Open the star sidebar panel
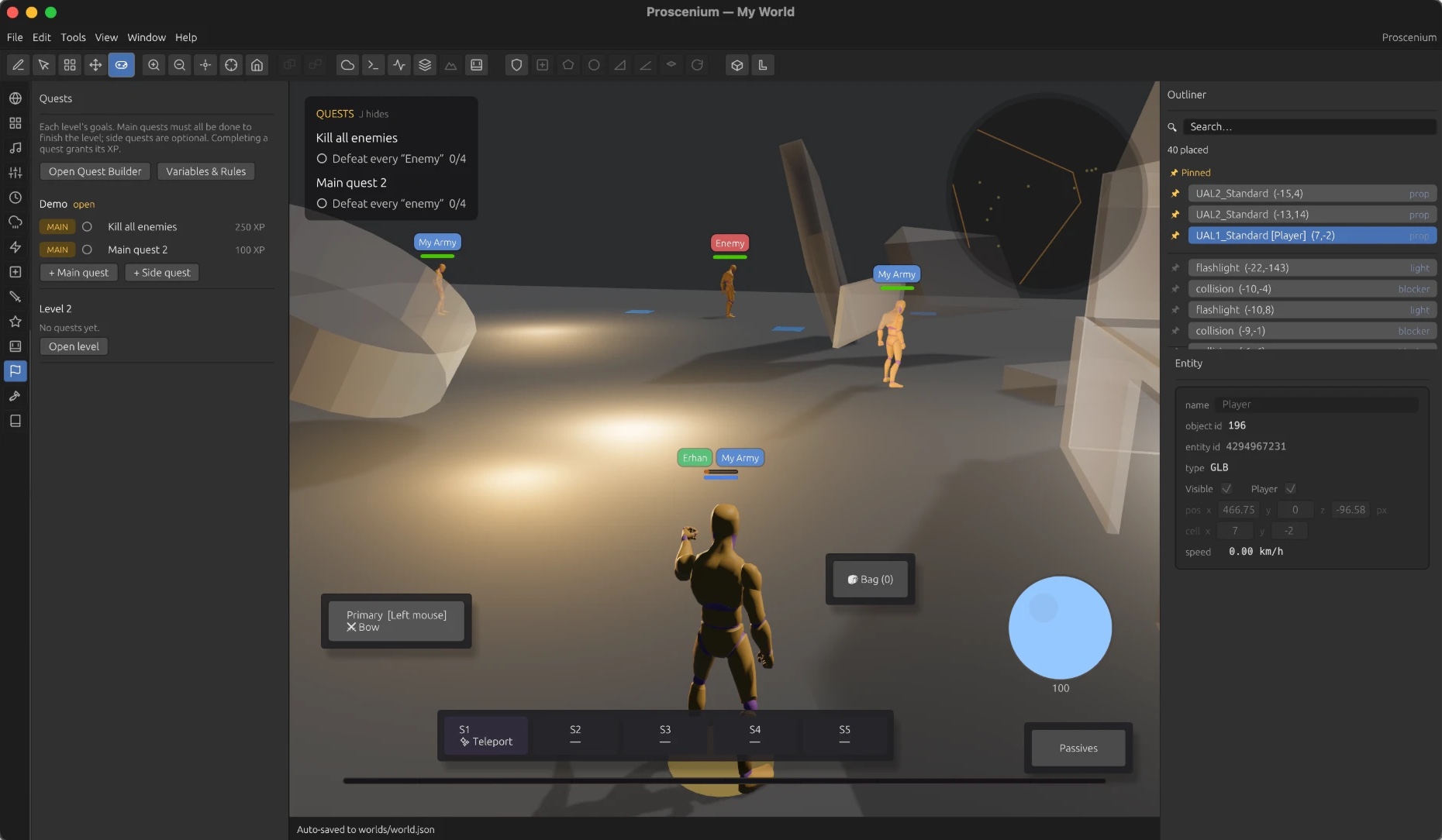The height and width of the screenshot is (840, 1442). coord(15,322)
